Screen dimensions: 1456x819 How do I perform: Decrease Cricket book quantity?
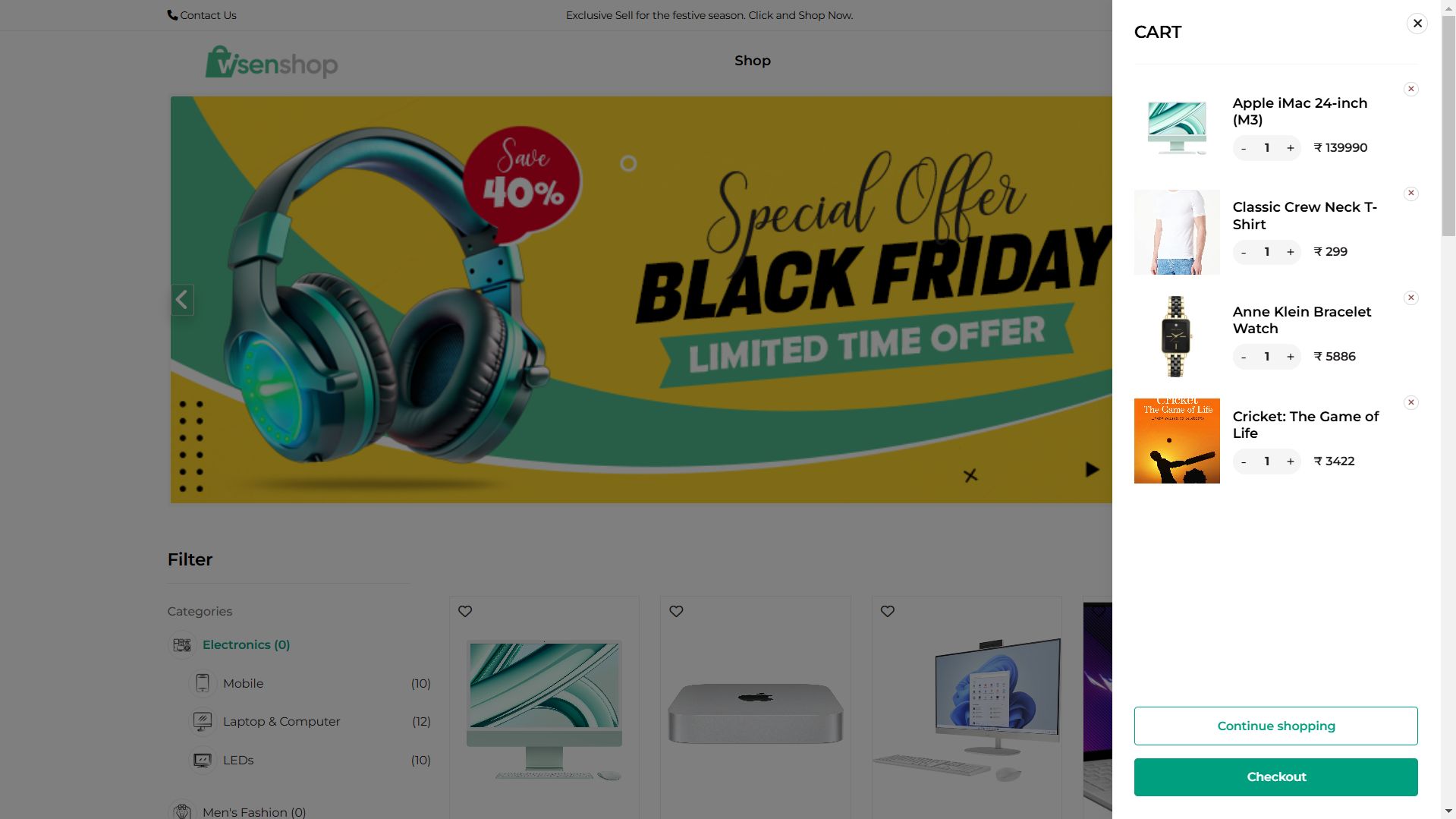(1243, 461)
